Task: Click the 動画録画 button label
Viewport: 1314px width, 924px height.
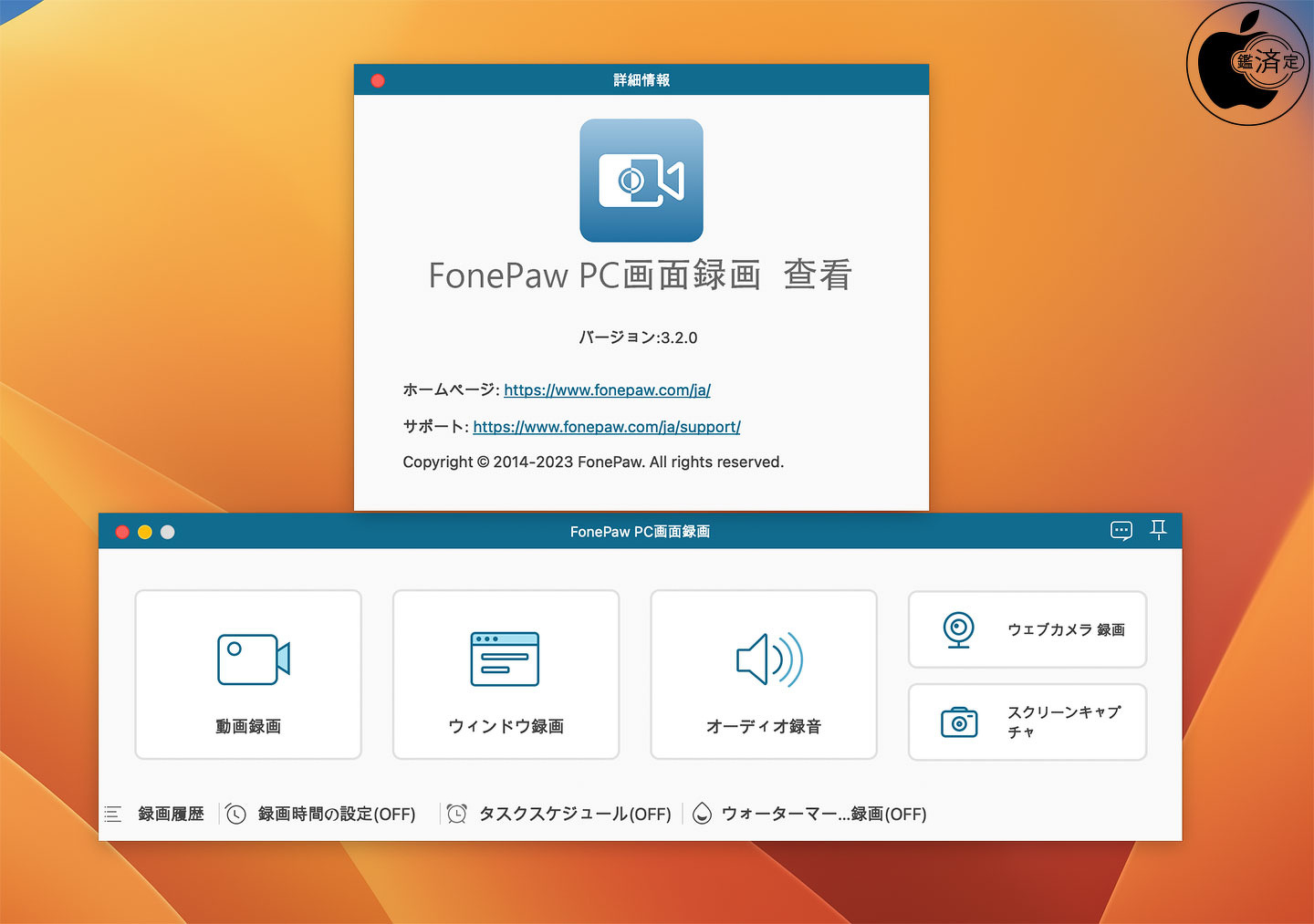Action: pyautogui.click(x=248, y=726)
